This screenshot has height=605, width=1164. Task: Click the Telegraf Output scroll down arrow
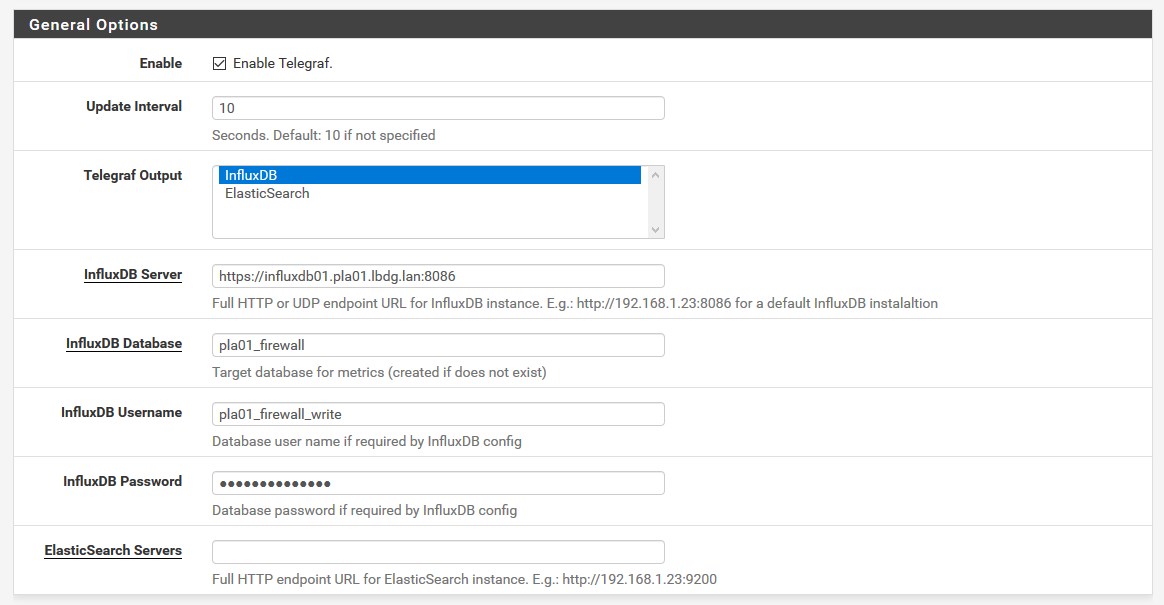tap(655, 229)
